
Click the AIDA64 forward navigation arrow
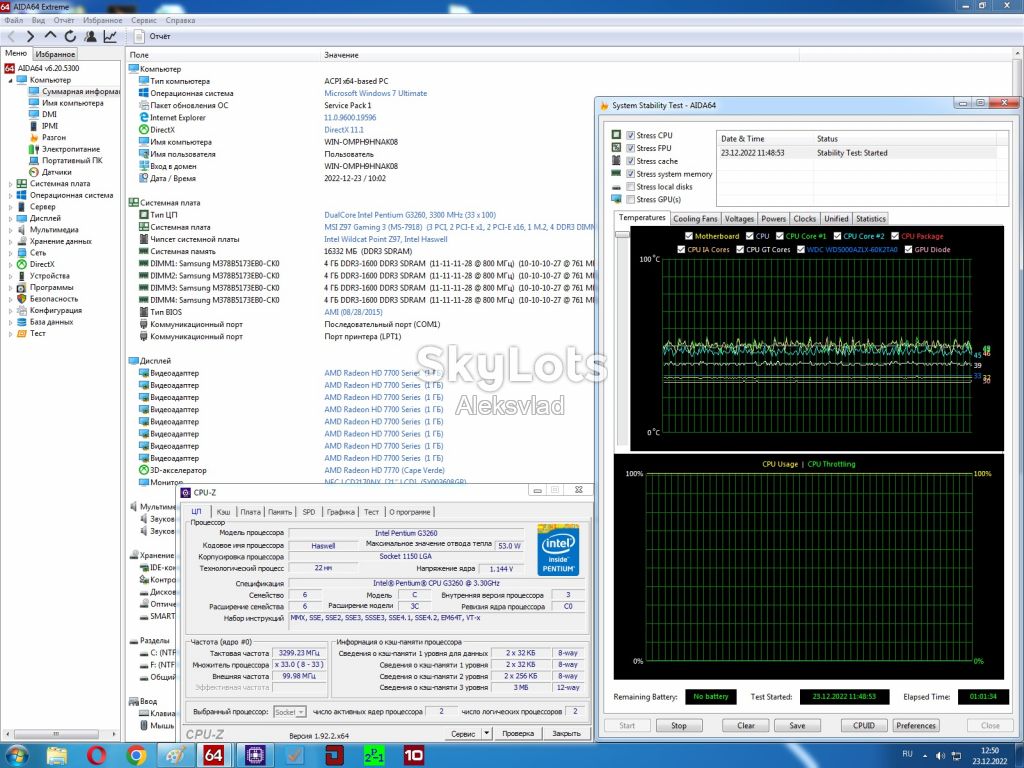pyautogui.click(x=30, y=37)
